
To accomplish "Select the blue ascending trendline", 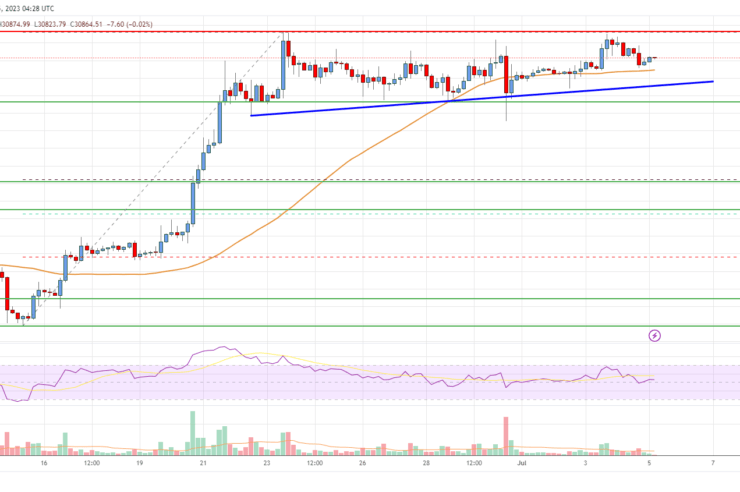I will point(481,99).
